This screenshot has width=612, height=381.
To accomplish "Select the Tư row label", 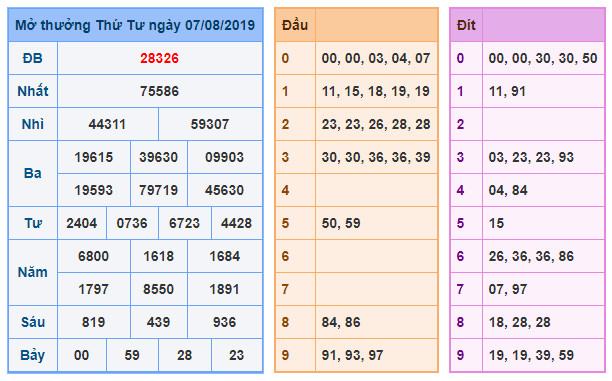I will tap(33, 223).
